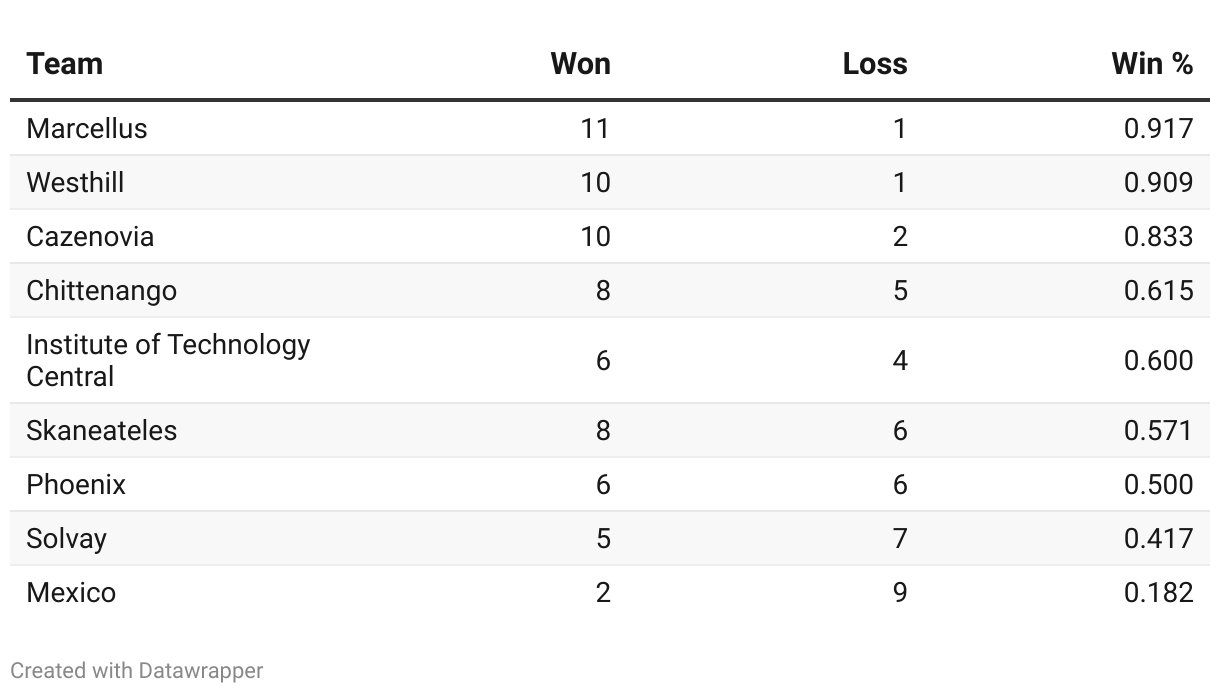Select Westhill win percentage 0.909
1220x694 pixels.
pos(1158,182)
